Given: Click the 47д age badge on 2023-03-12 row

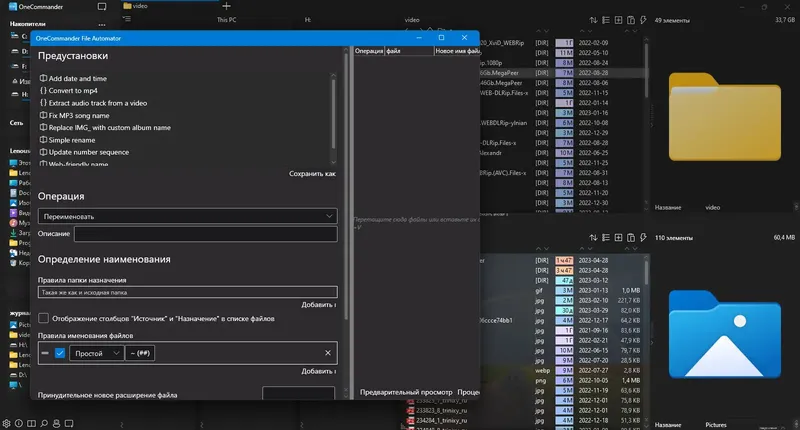Looking at the screenshot, I should pyautogui.click(x=564, y=280).
